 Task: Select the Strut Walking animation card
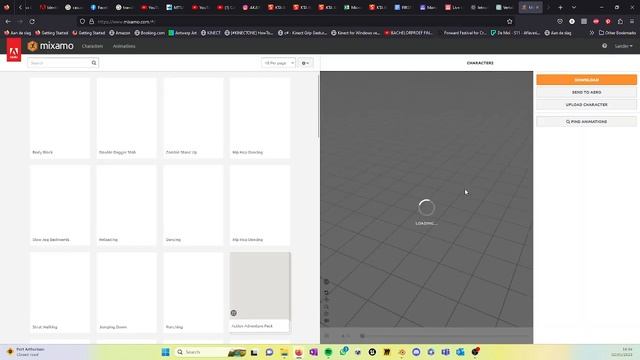(60, 292)
